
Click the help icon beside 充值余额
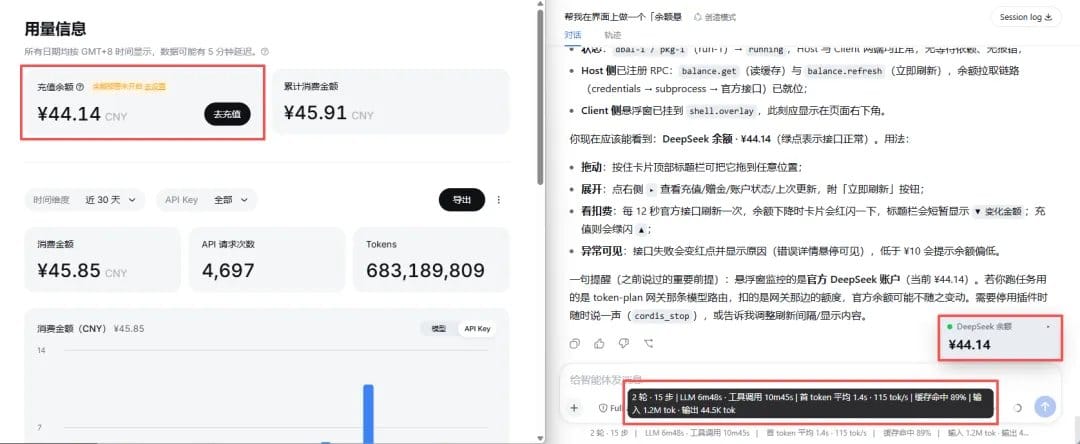80,87
